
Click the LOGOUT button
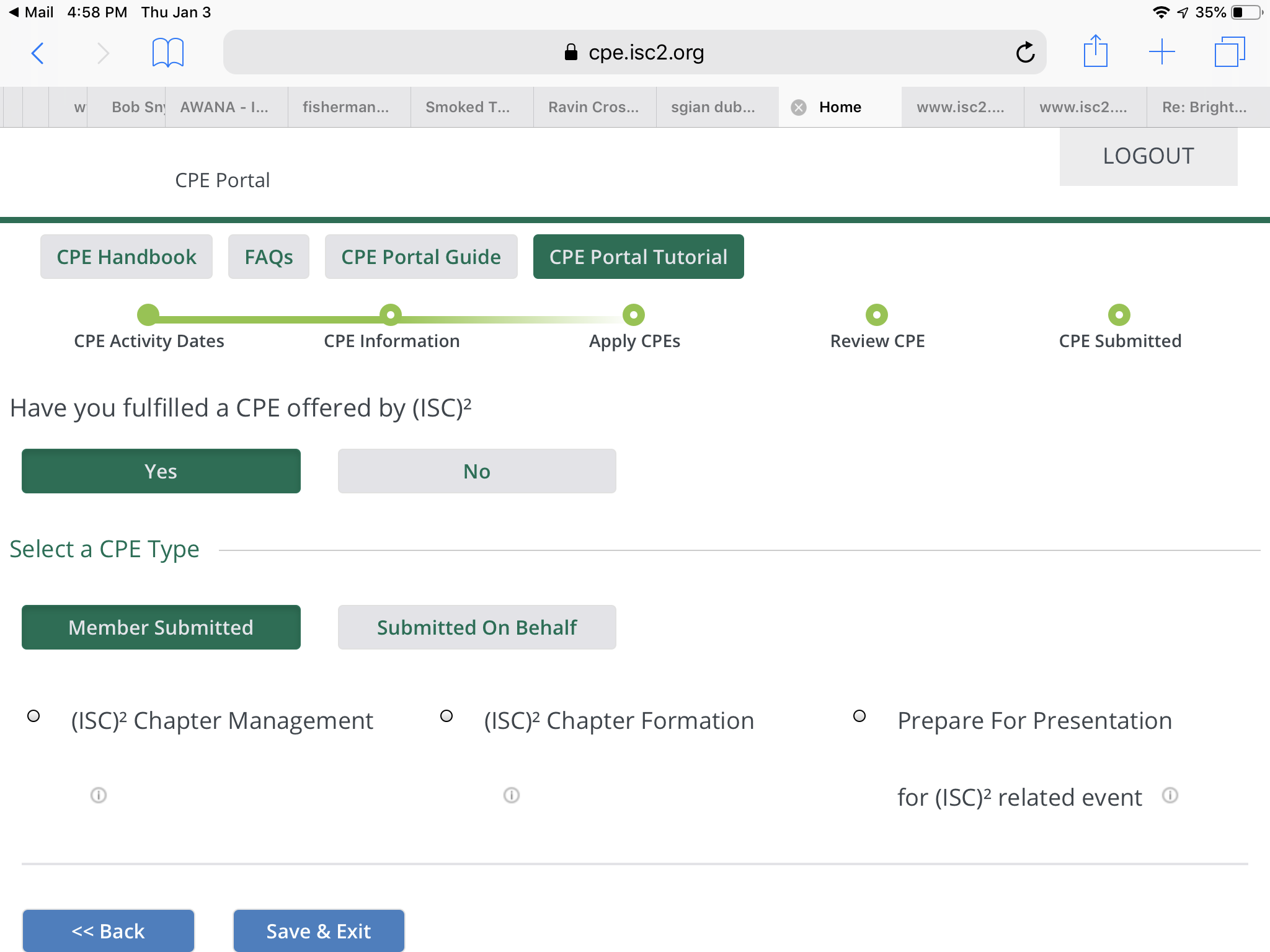(x=1148, y=156)
